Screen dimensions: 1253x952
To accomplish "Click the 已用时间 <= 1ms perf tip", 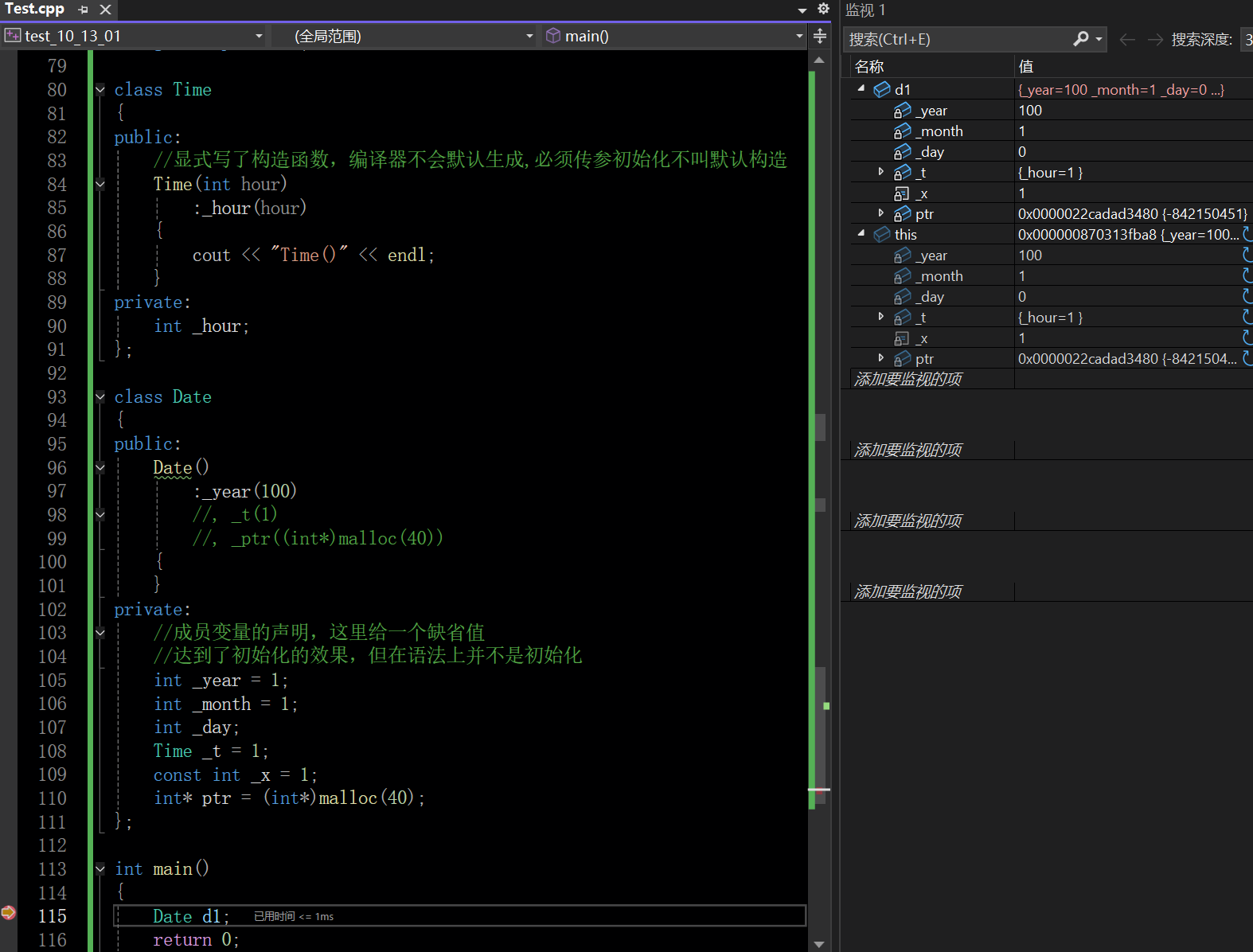I will (294, 916).
